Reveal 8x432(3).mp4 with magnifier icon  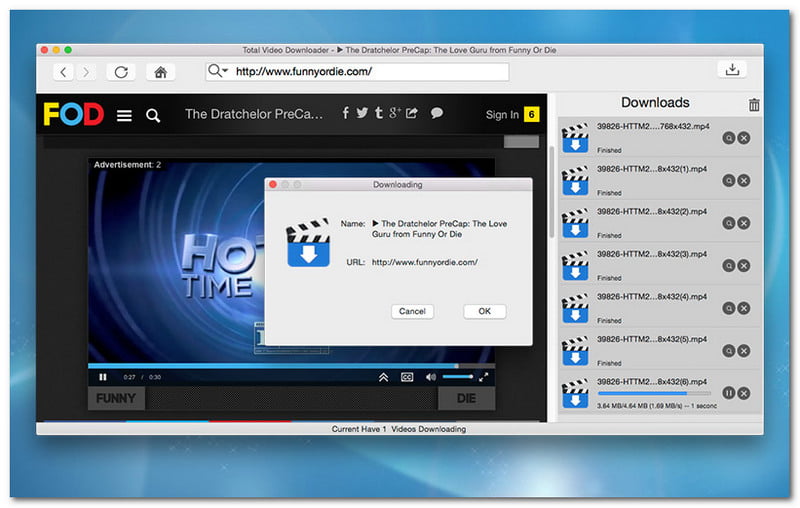point(729,266)
